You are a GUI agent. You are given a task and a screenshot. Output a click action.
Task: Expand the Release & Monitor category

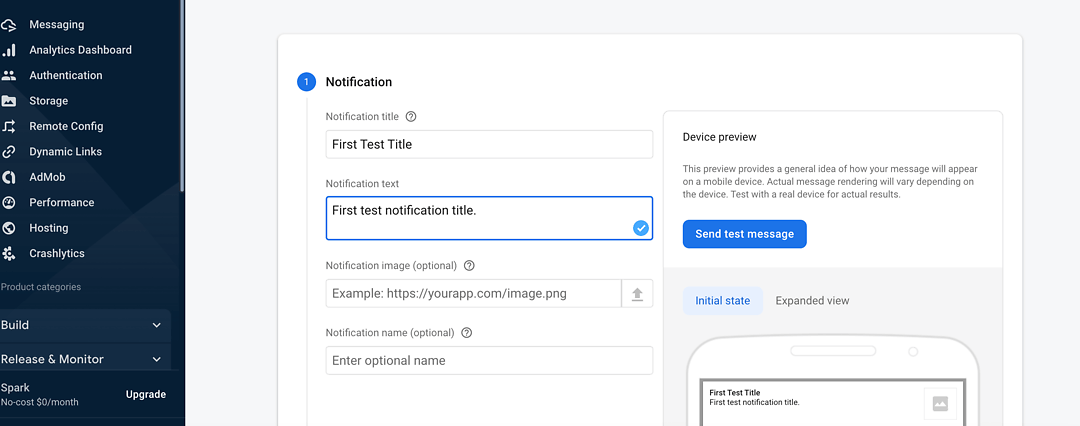click(83, 359)
